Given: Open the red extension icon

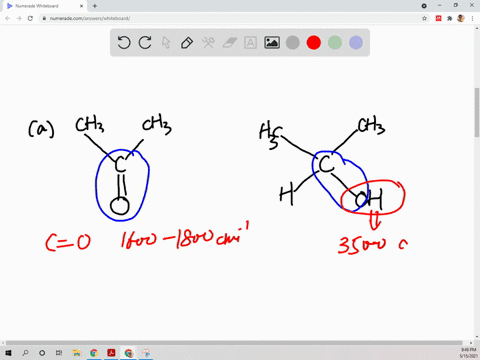Looking at the screenshot, I should tap(438, 18).
